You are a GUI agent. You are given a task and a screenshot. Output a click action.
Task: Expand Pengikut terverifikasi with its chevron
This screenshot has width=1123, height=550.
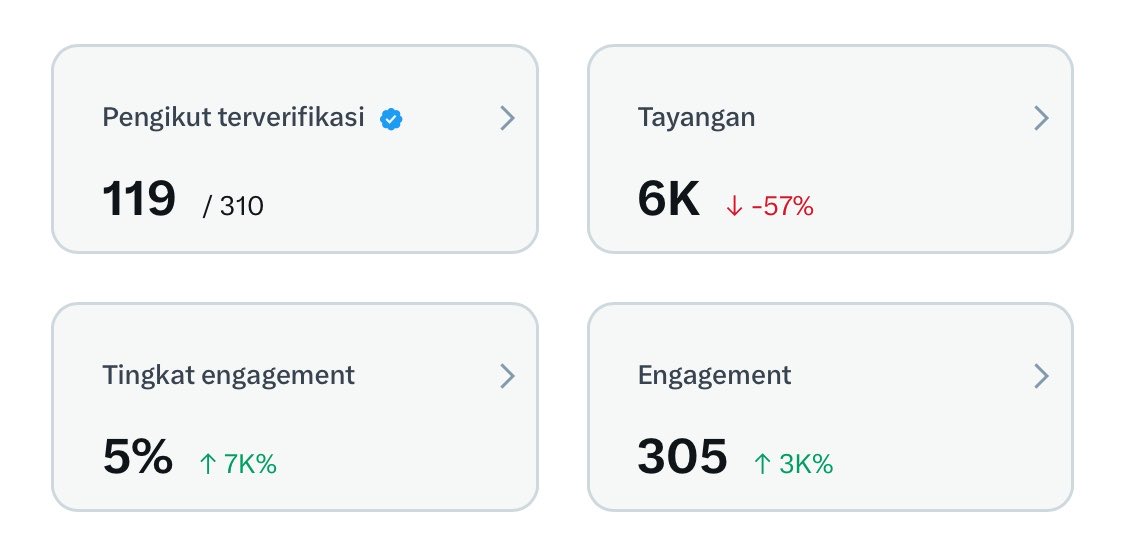[x=507, y=118]
